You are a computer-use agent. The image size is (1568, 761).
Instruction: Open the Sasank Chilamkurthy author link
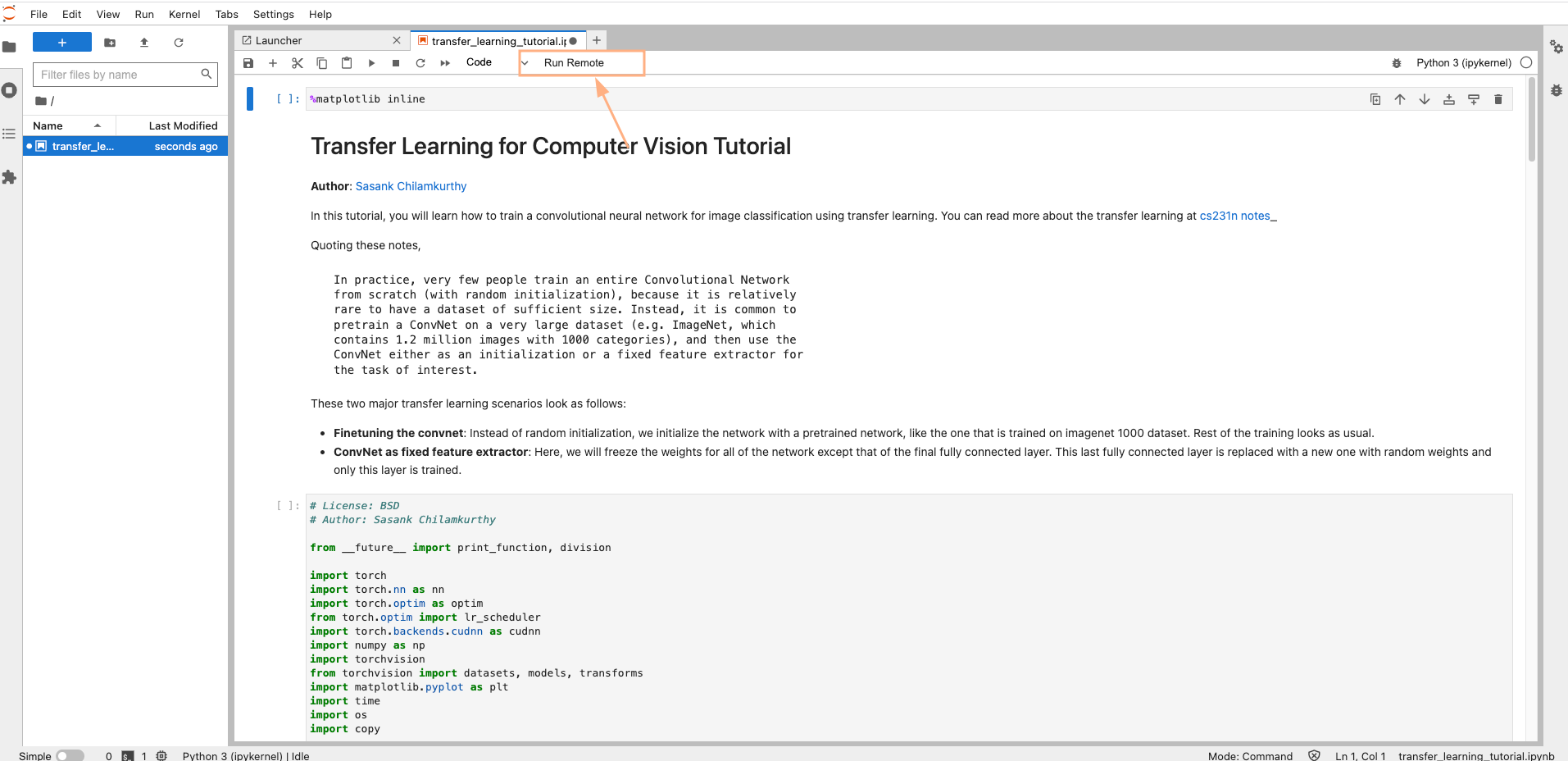(411, 186)
